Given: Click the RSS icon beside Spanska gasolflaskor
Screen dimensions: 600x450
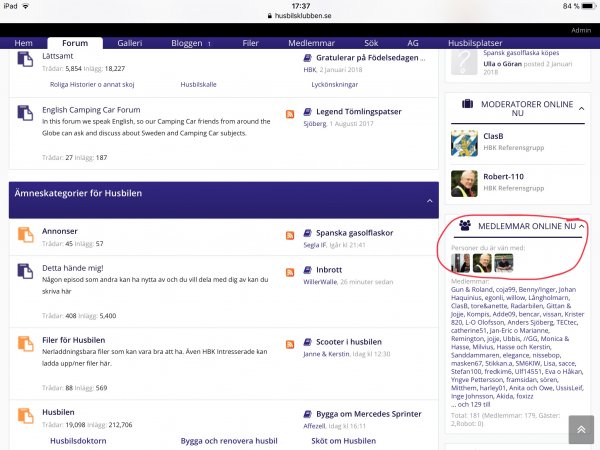Looking at the screenshot, I should pos(291,235).
